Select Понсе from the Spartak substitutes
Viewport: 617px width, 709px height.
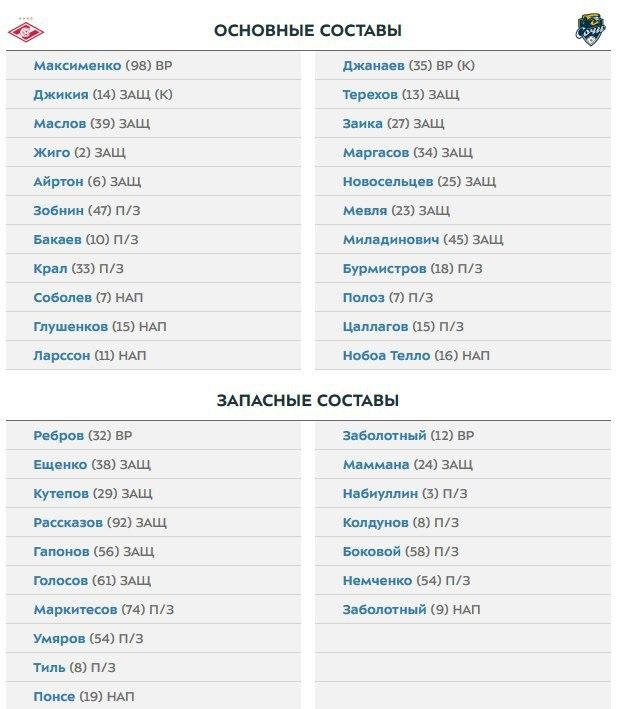pyautogui.click(x=56, y=697)
